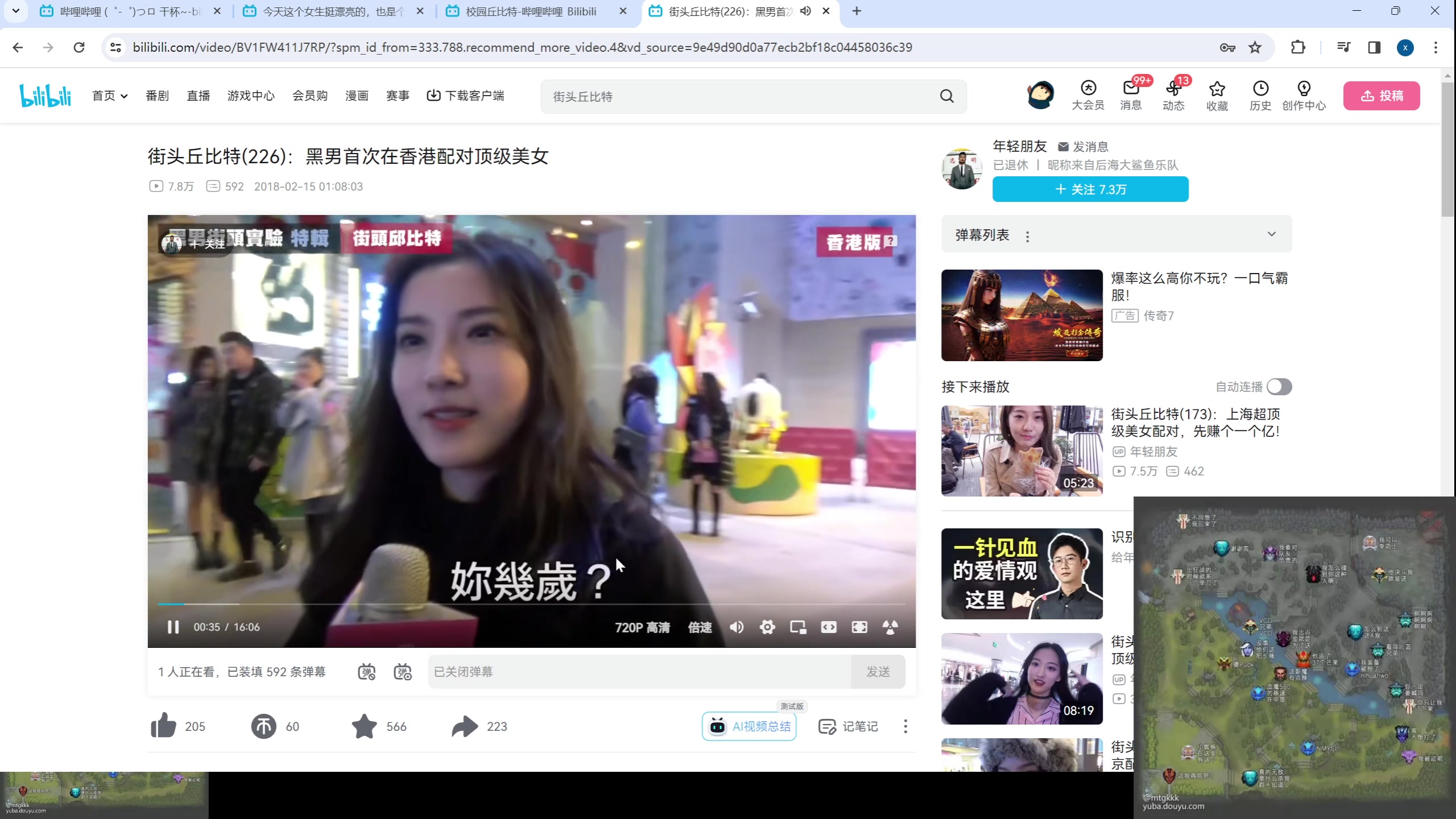The width and height of the screenshot is (1456, 819).
Task: Click the share arrow icon
Action: pyautogui.click(x=465, y=726)
